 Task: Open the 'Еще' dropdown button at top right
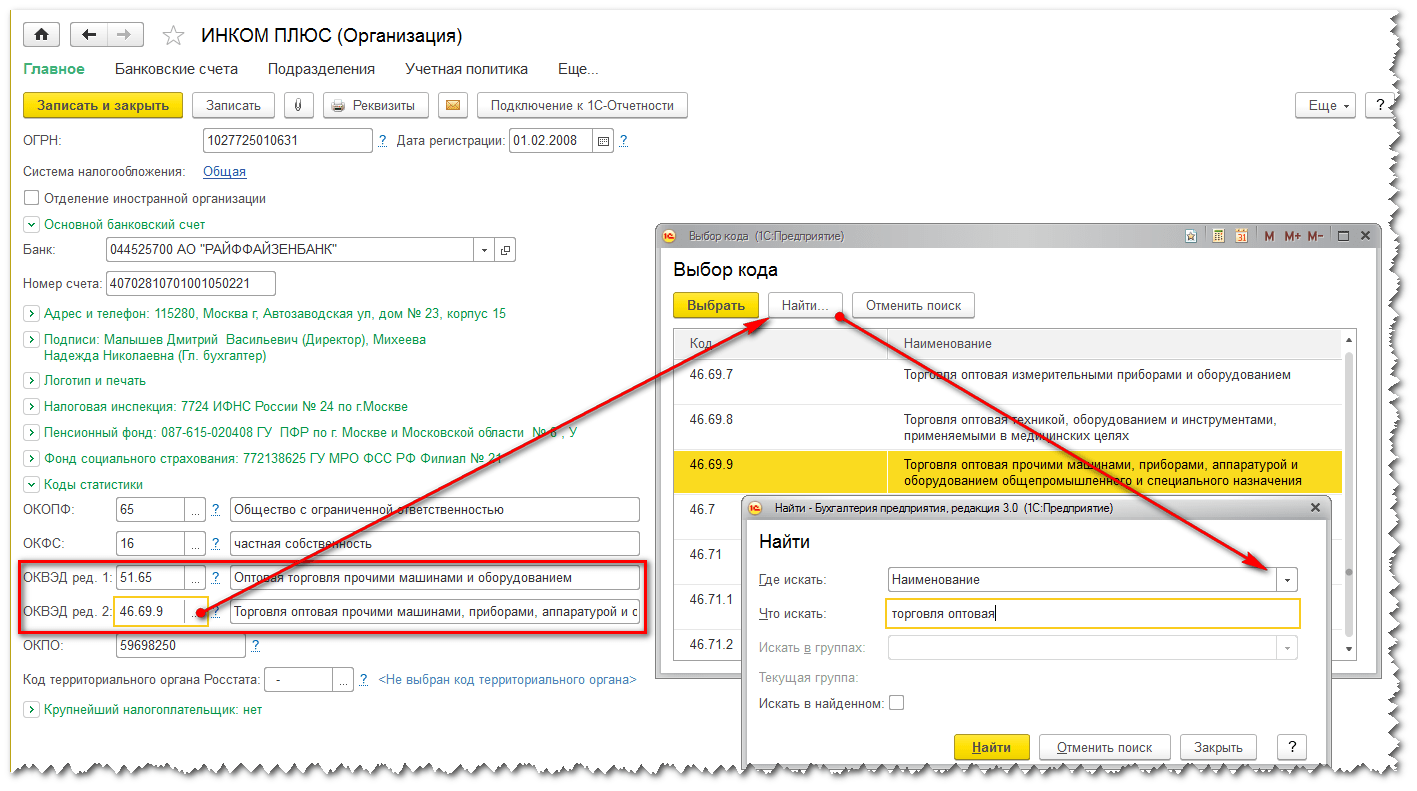click(x=1325, y=106)
